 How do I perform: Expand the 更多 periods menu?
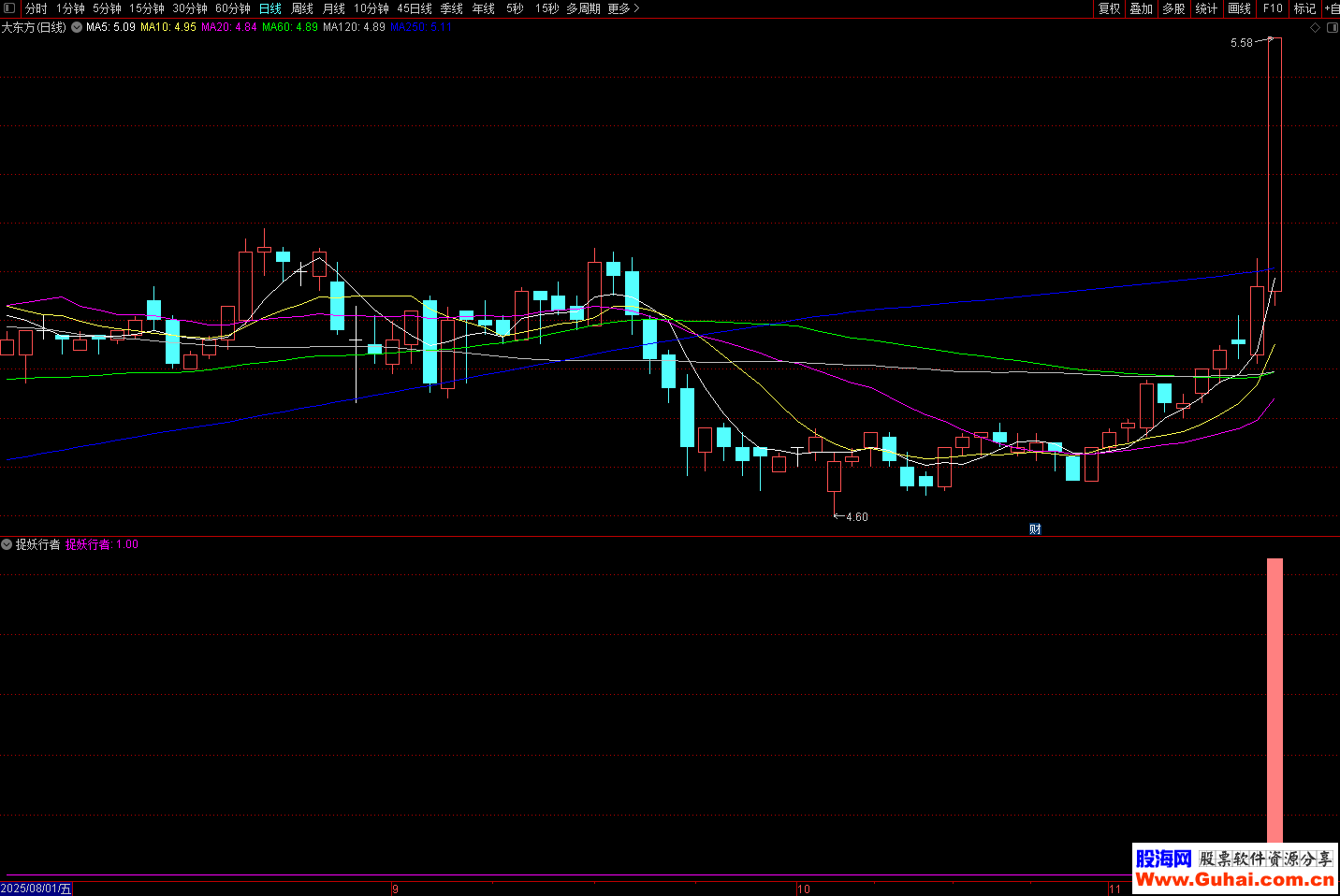click(623, 8)
